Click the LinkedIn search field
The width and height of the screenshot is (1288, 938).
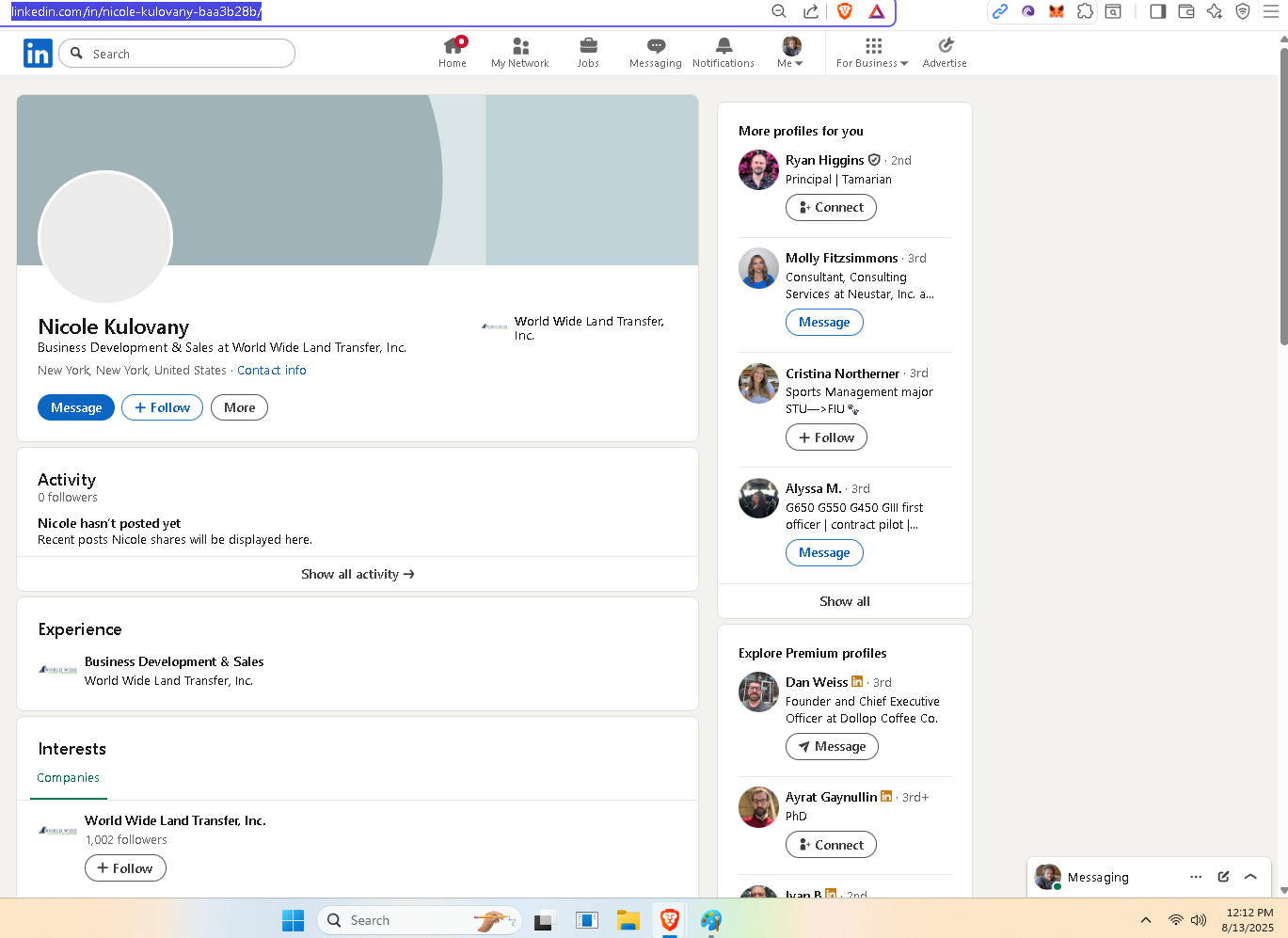177,54
